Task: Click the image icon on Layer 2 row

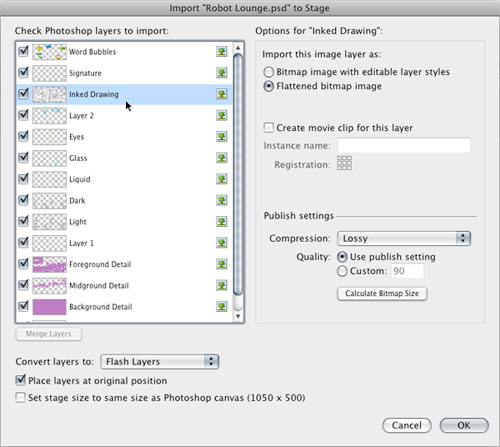Action: [222, 116]
